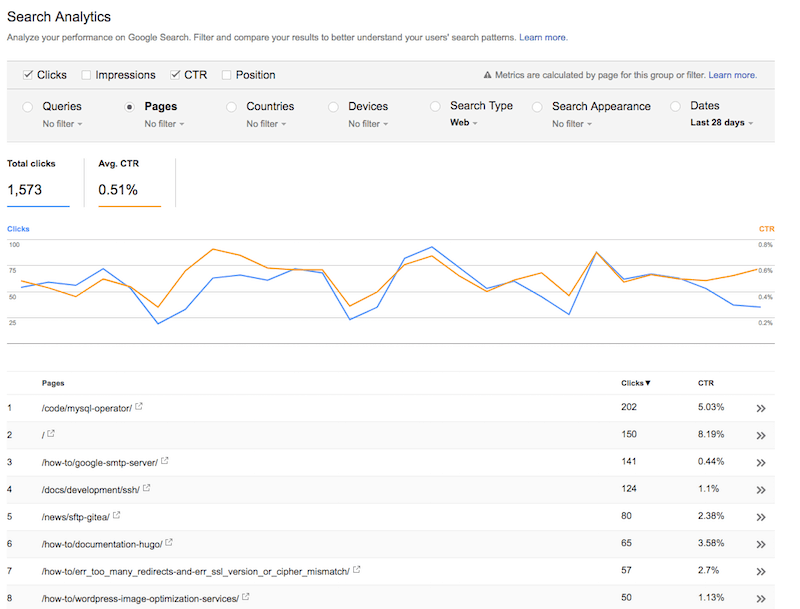Select the Queries radio button
The image size is (800, 609).
tap(28, 107)
